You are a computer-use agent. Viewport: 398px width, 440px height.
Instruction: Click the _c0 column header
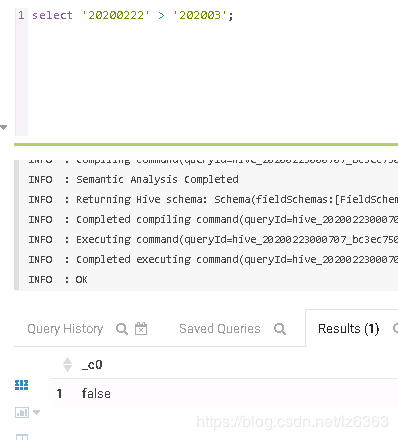click(x=92, y=365)
